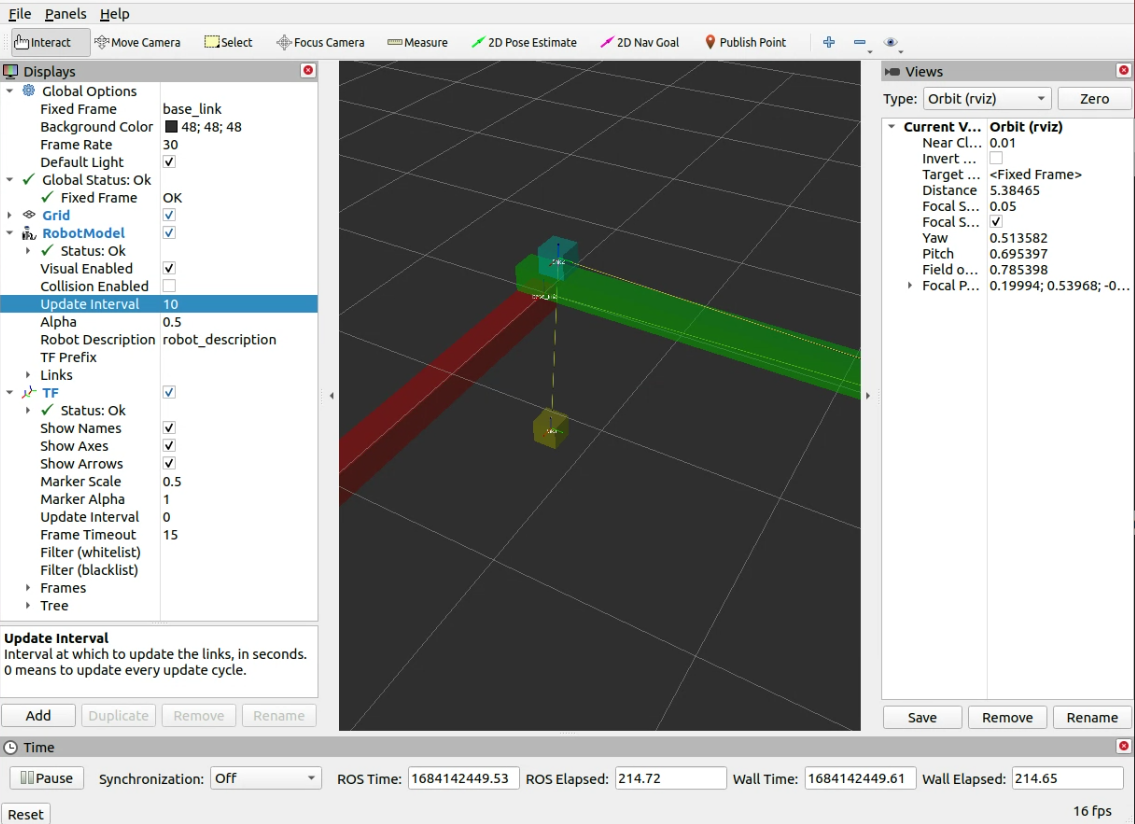Close the Views panel

(1123, 70)
